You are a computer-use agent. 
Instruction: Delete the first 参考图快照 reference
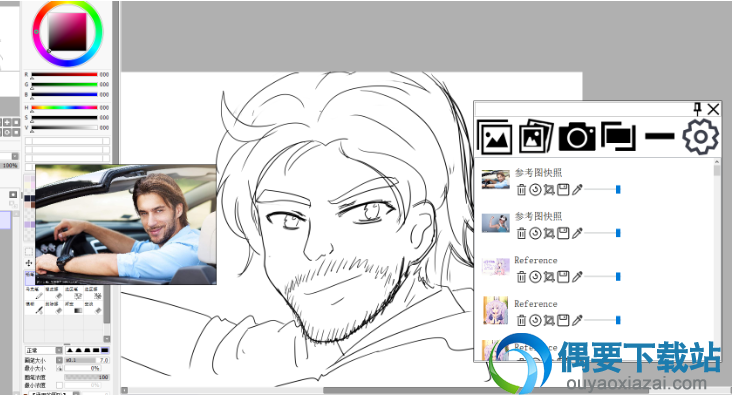[521, 190]
